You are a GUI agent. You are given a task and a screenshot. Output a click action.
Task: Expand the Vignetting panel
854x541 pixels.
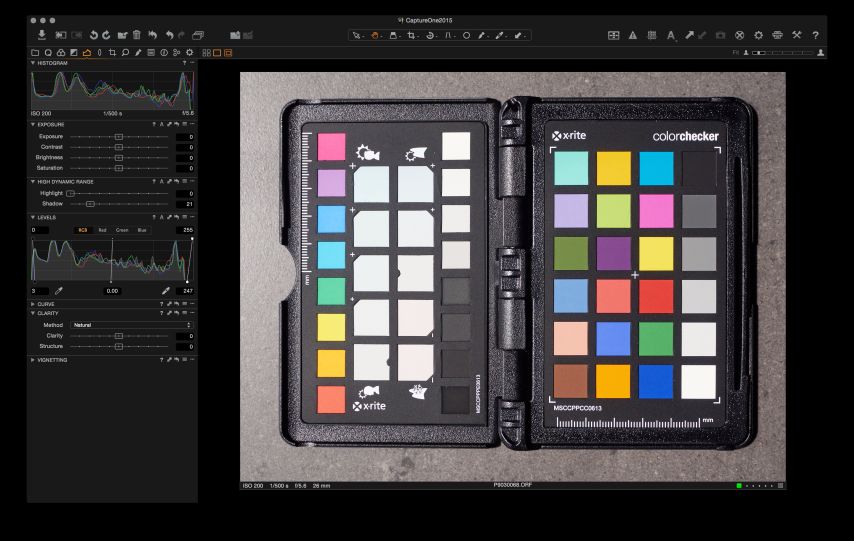pos(33,359)
